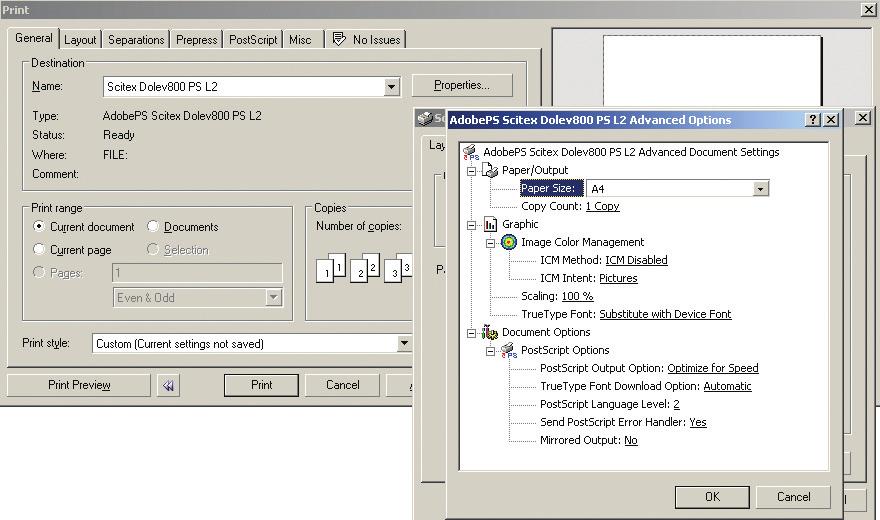Click the Properties button

(x=462, y=85)
